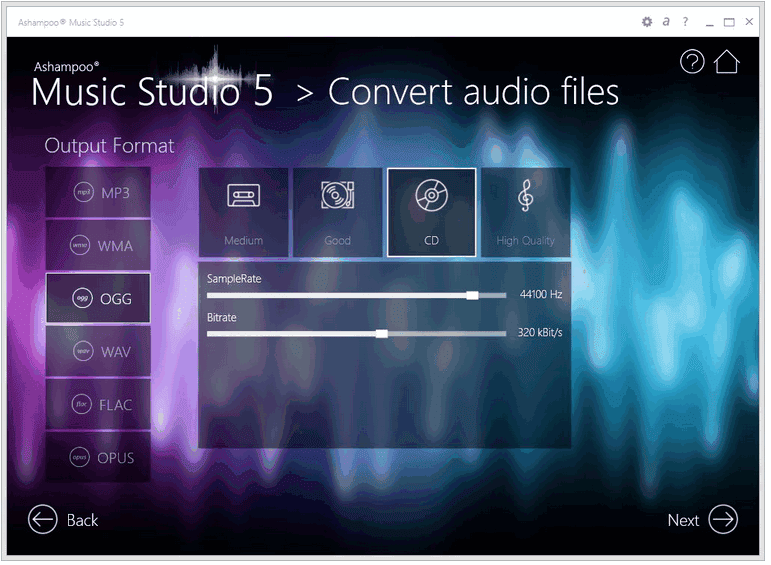Image resolution: width=771 pixels, height=565 pixels.
Task: Select the OPUS output format
Action: 98,458
